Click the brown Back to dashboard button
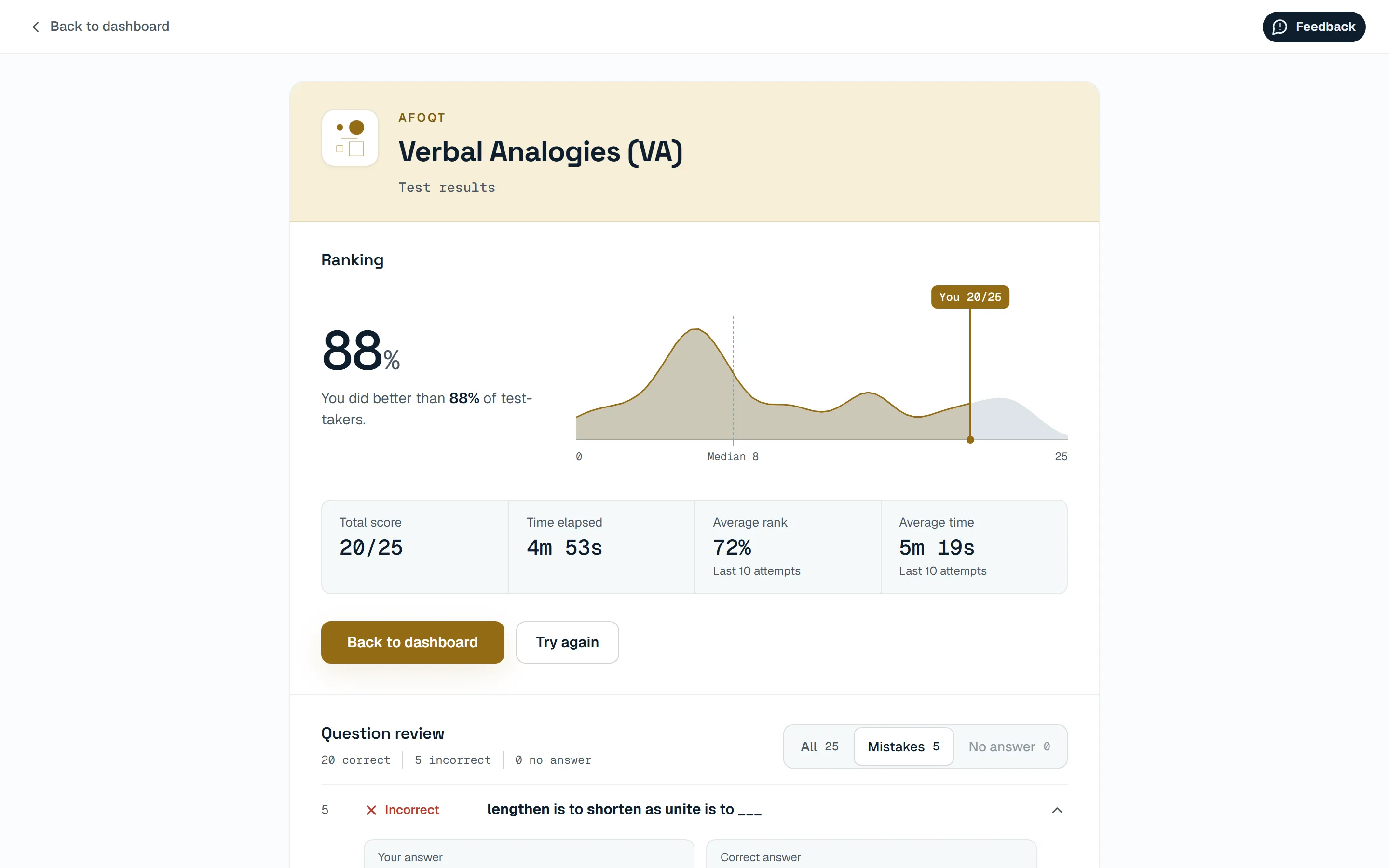 [x=413, y=642]
